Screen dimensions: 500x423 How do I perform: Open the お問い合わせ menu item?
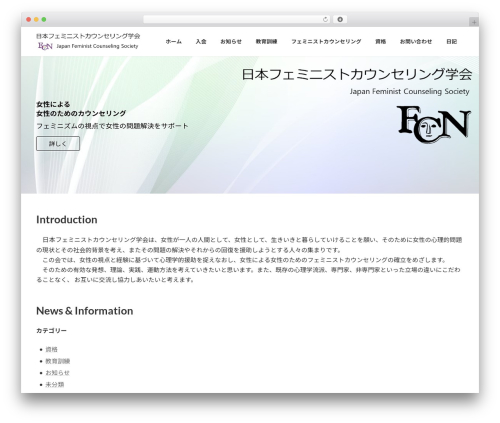point(416,42)
